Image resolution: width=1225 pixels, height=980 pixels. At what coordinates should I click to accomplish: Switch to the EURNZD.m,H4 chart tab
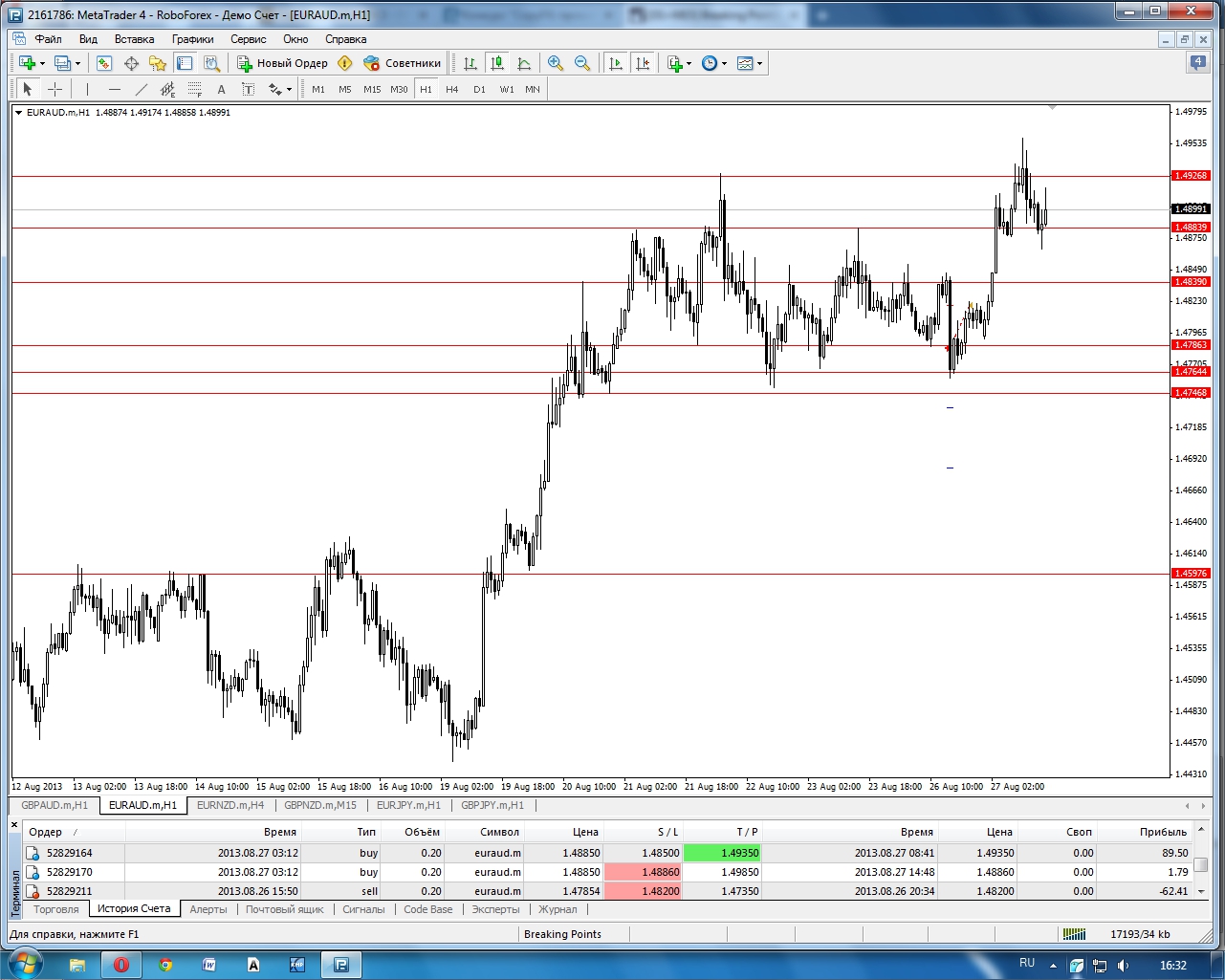[x=230, y=805]
